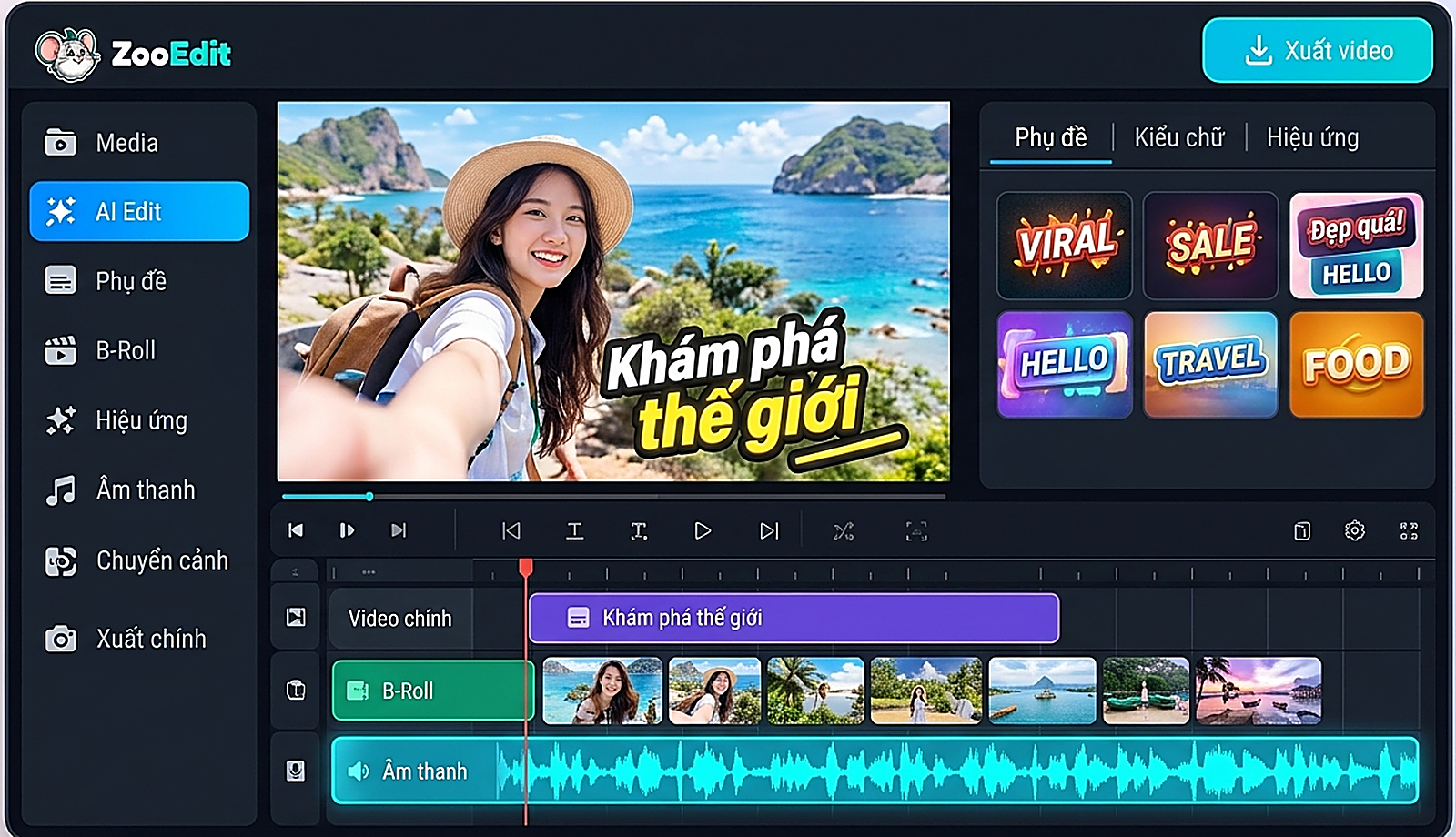
Task: Choose the FOOD subtitle style
Action: 1357,364
